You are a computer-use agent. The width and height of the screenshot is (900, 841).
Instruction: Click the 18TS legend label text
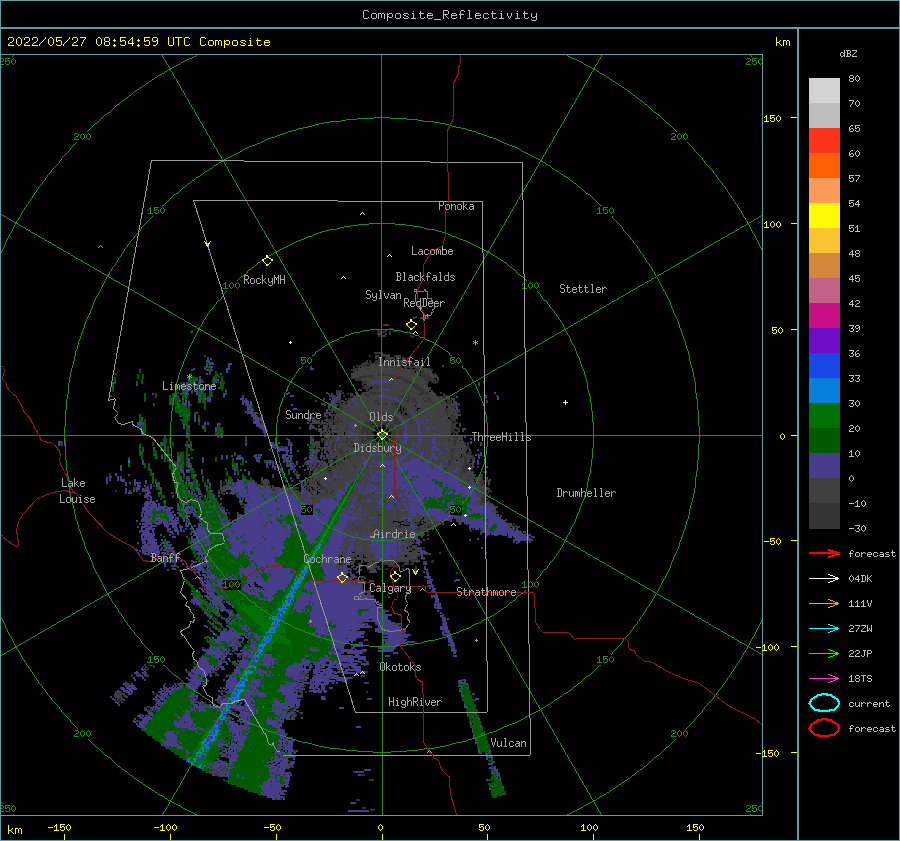point(860,679)
